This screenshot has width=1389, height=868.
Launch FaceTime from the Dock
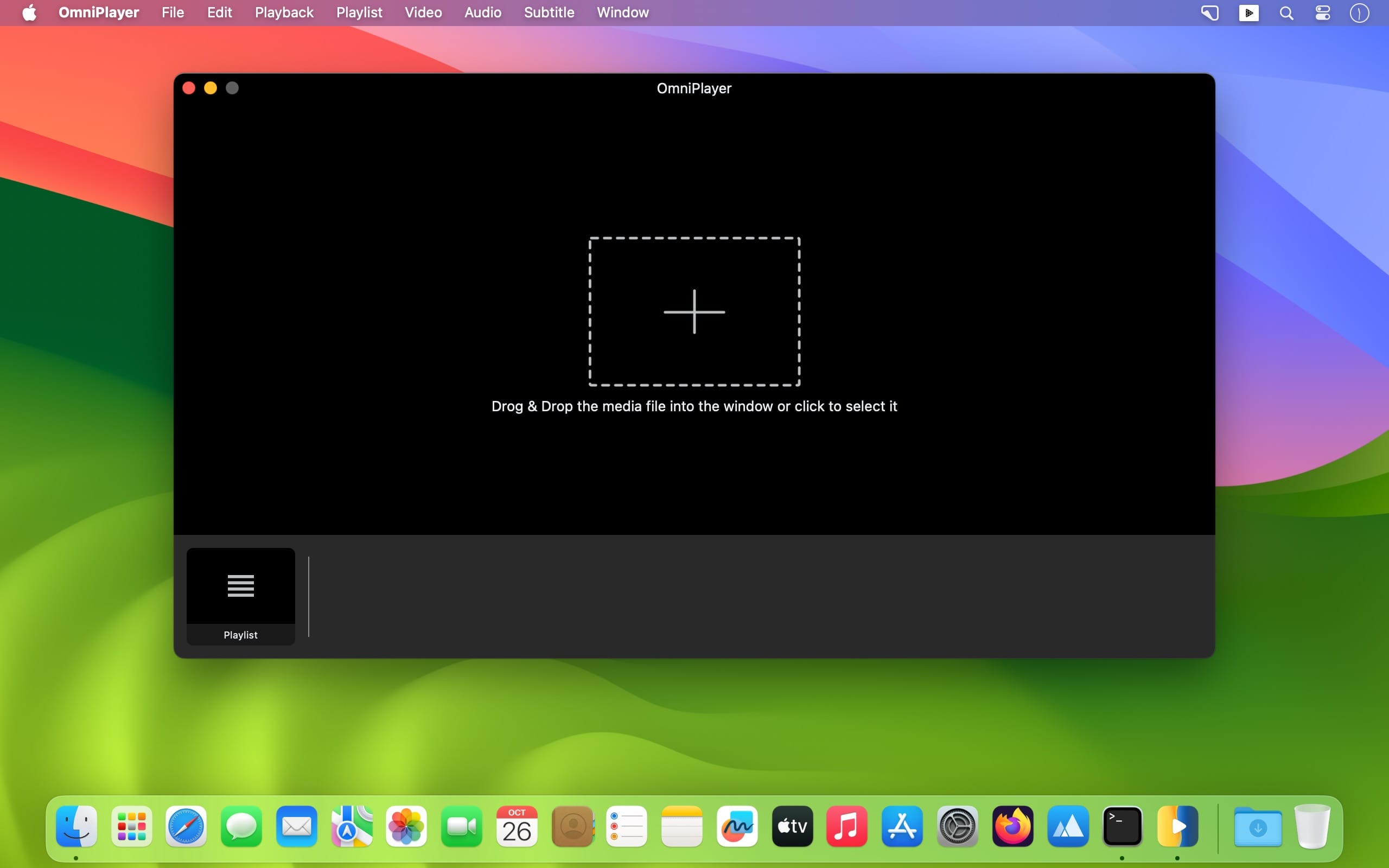point(462,827)
